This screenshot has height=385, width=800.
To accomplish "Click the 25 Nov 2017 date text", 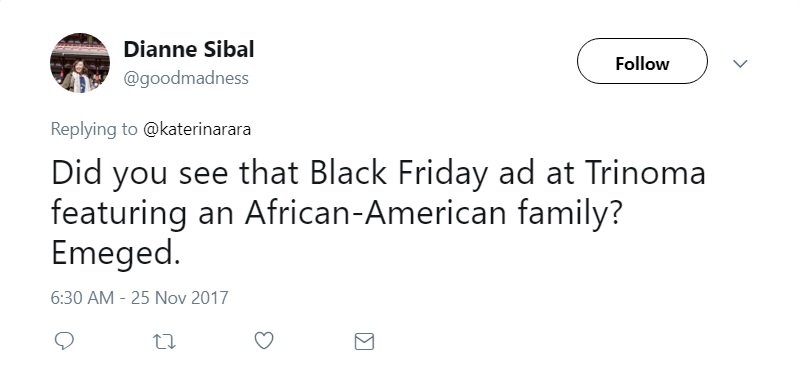I will [180, 298].
